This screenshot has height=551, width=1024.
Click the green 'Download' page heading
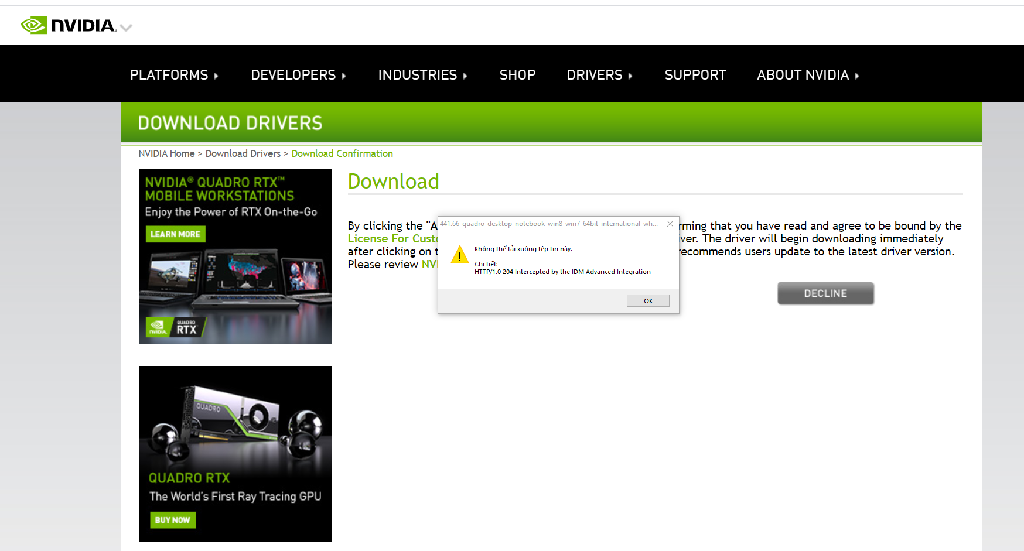pos(393,181)
